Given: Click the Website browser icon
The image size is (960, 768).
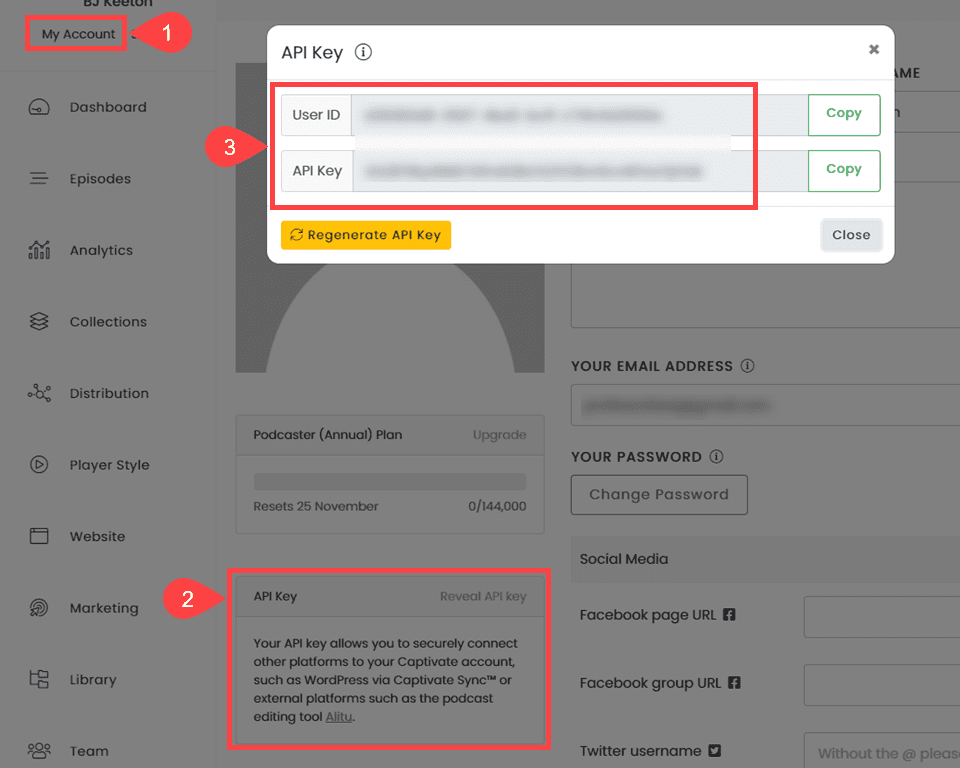Looking at the screenshot, I should tap(38, 536).
